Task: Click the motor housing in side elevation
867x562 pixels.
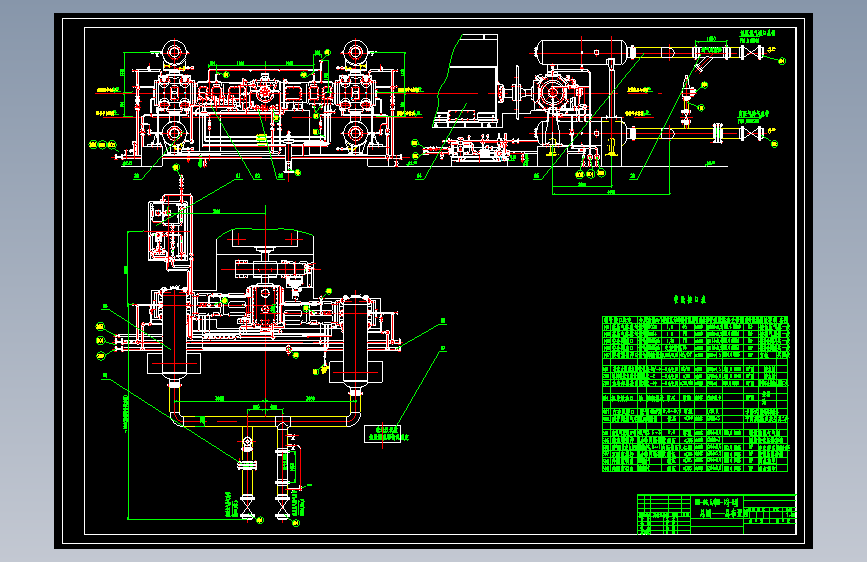Action: pyautogui.click(x=466, y=81)
